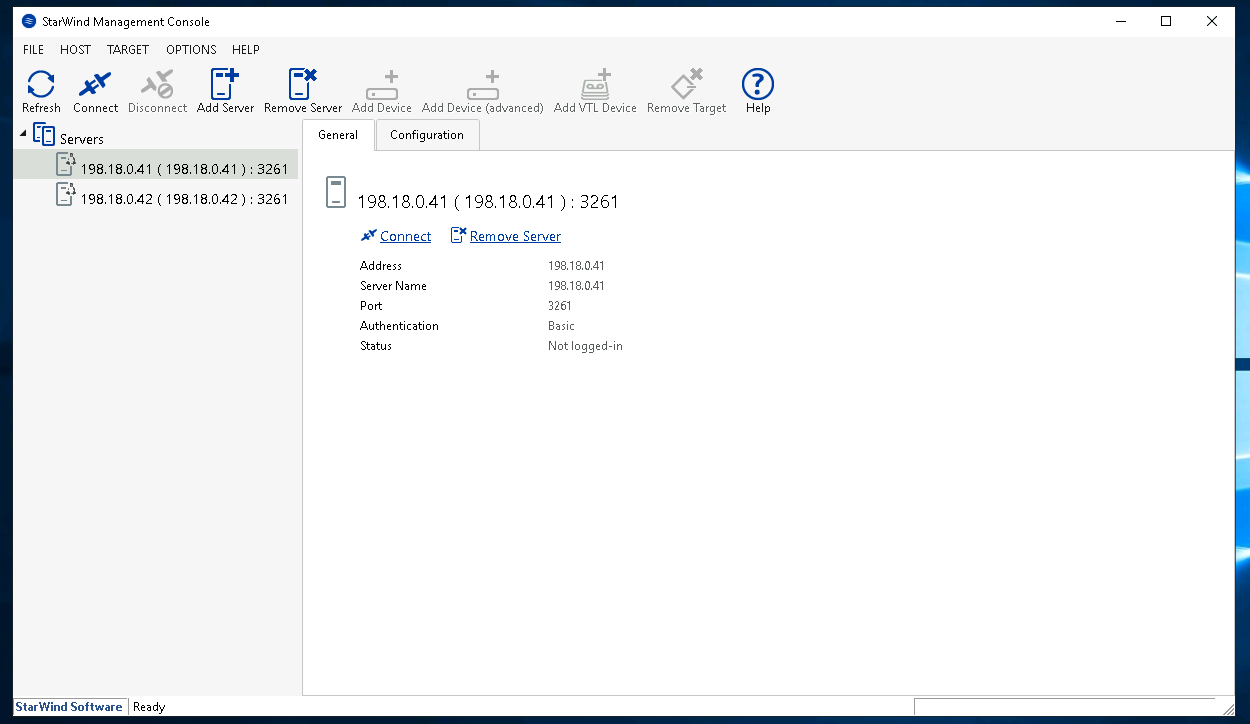Collapse the Servers tree node
The image size is (1250, 724).
pos(24,134)
